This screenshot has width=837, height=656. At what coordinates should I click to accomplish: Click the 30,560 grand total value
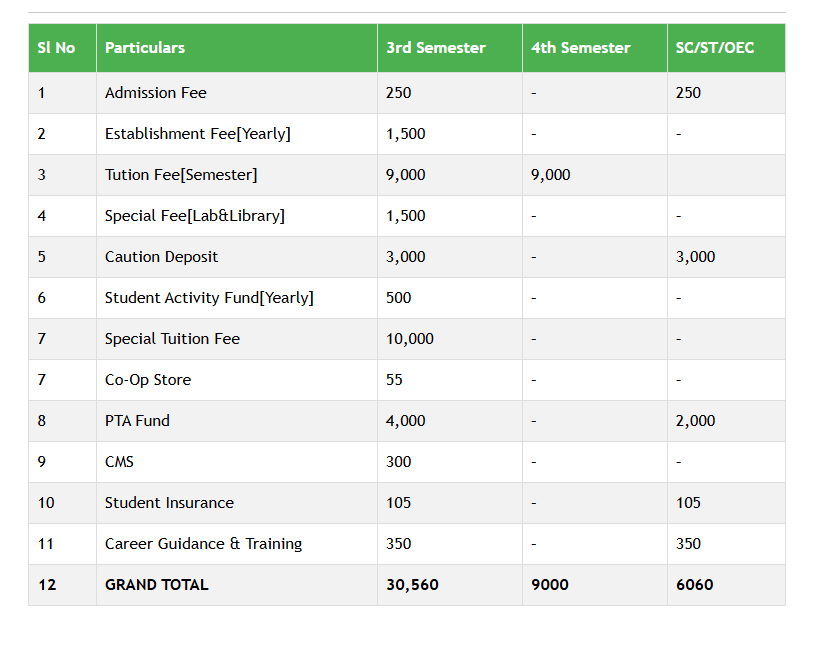[x=412, y=585]
